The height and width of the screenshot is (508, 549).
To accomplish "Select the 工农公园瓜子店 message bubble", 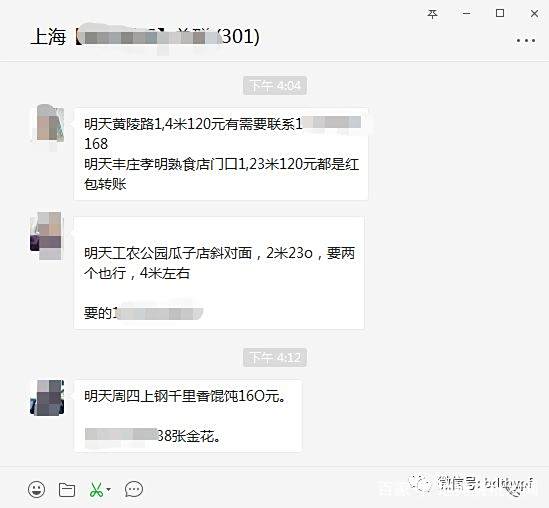I will click(219, 273).
